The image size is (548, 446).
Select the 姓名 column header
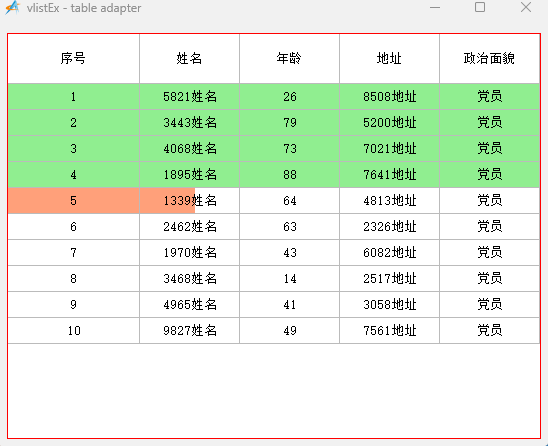[x=189, y=58]
